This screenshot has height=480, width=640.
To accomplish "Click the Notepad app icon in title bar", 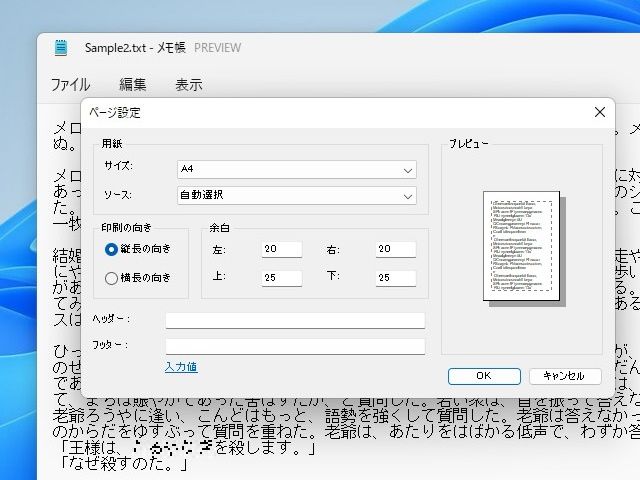I will point(61,48).
